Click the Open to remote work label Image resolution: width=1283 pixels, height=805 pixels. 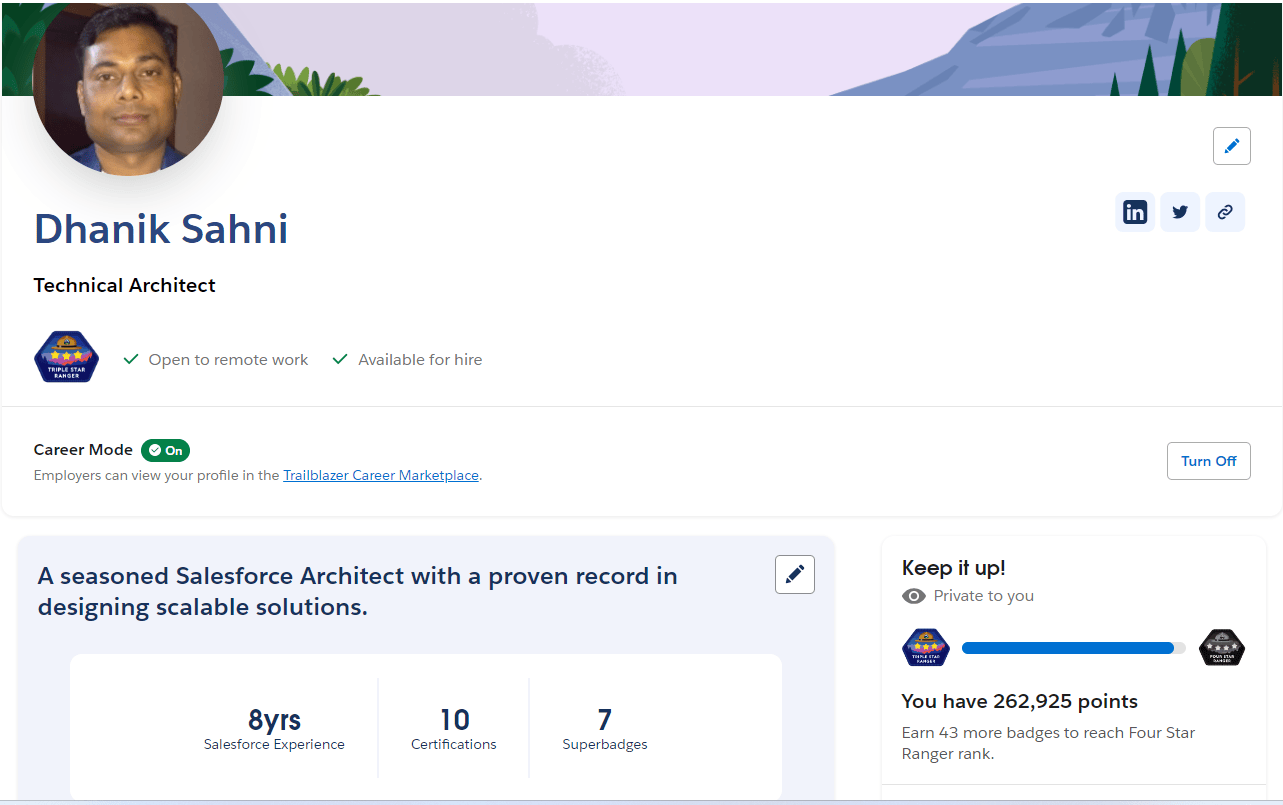click(229, 360)
